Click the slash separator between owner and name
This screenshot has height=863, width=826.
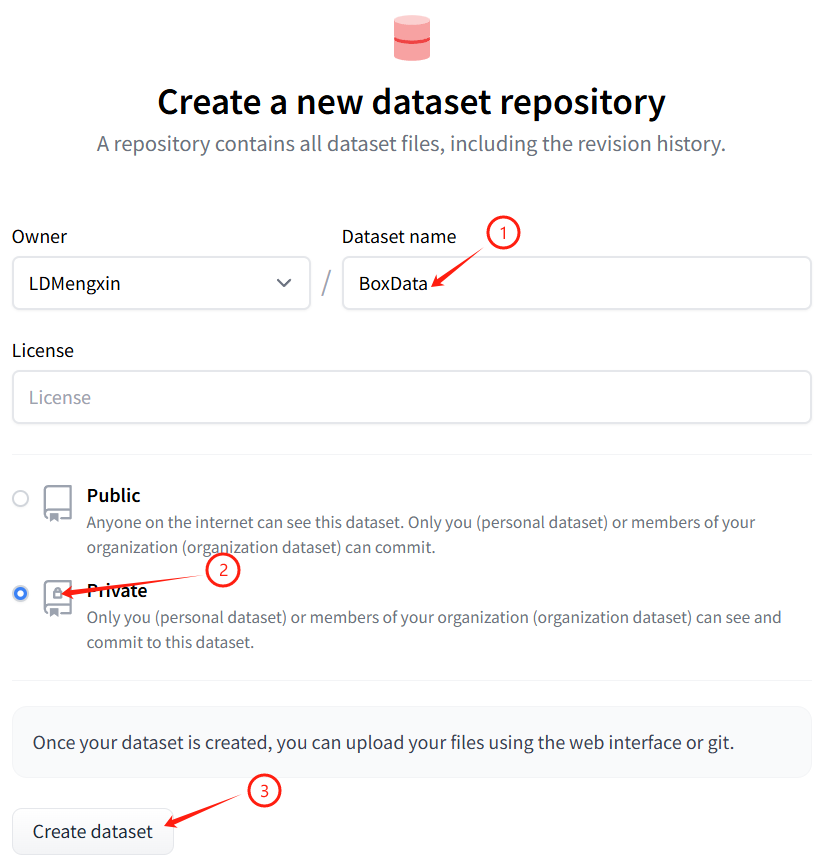326,284
